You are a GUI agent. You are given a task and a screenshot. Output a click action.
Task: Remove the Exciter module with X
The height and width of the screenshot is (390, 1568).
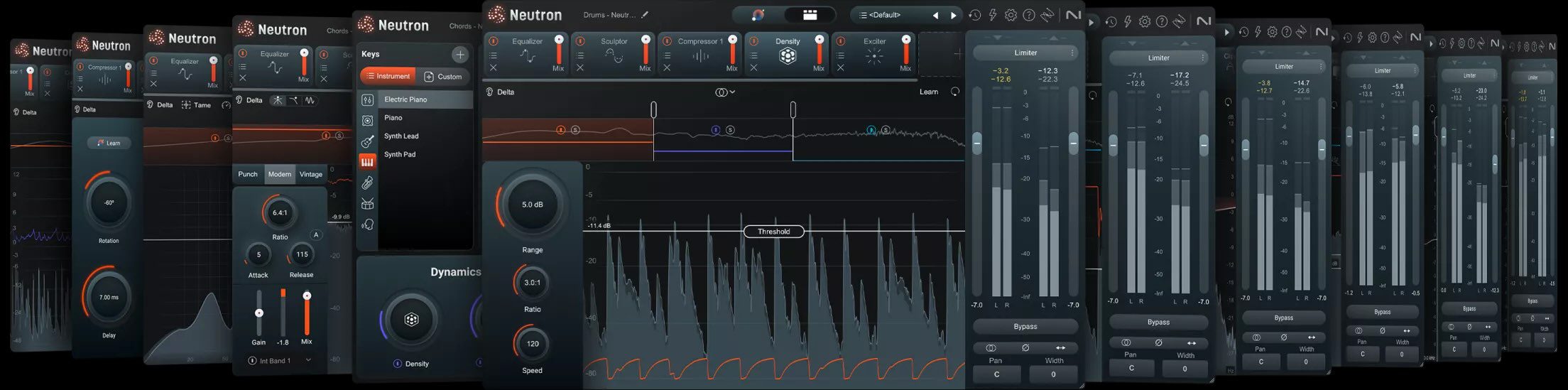[x=841, y=68]
